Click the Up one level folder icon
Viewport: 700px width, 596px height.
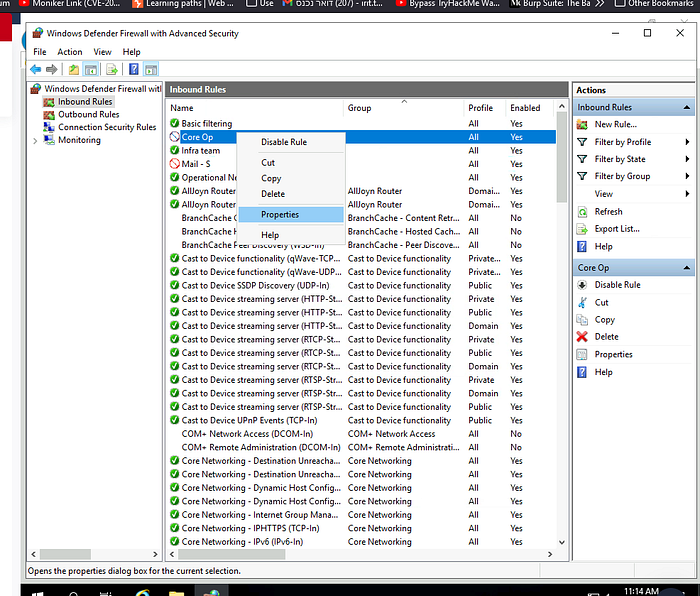(74, 70)
